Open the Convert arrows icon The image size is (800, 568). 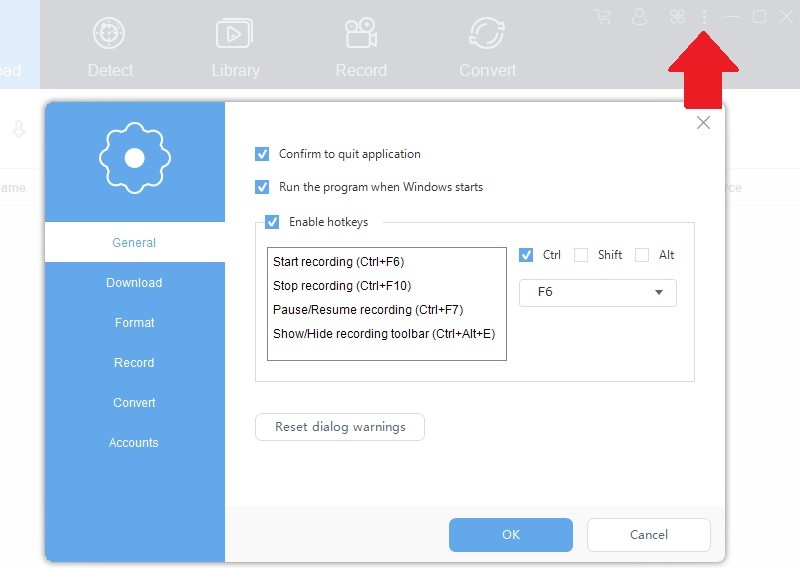pos(487,34)
